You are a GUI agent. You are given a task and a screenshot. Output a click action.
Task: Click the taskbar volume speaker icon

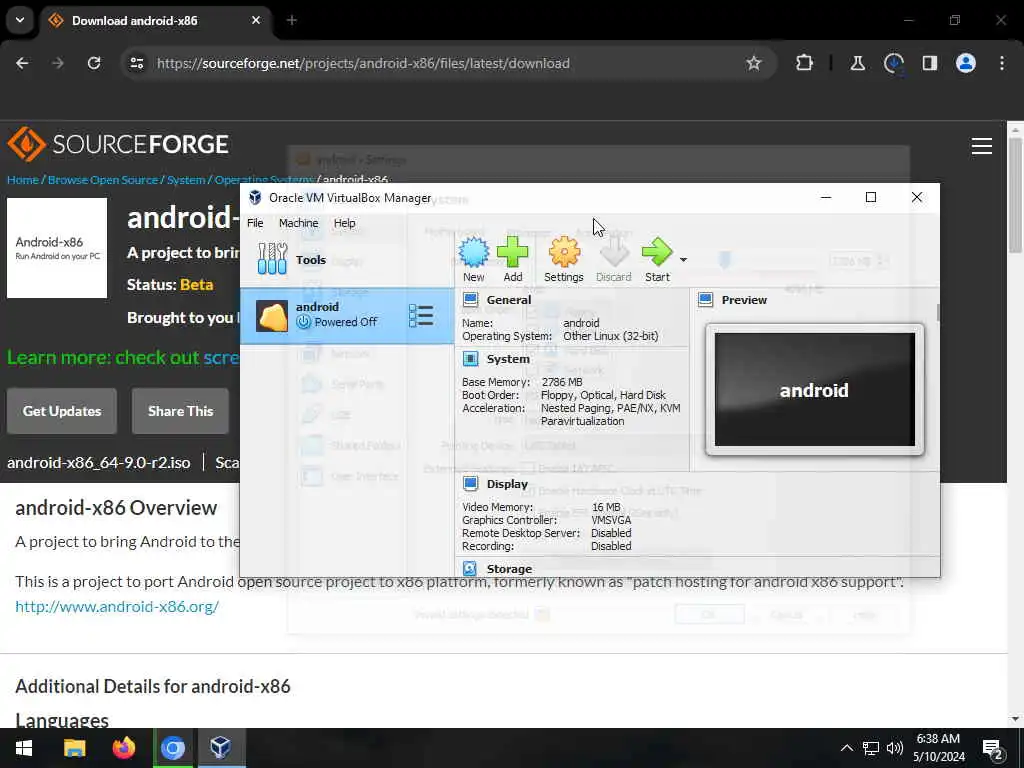(x=895, y=748)
